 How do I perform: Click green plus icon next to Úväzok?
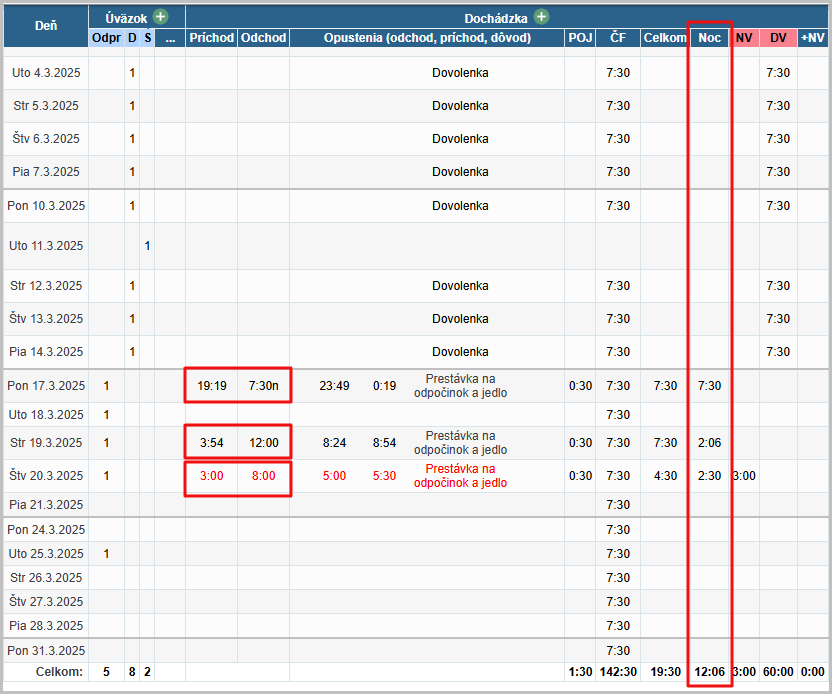coord(160,17)
